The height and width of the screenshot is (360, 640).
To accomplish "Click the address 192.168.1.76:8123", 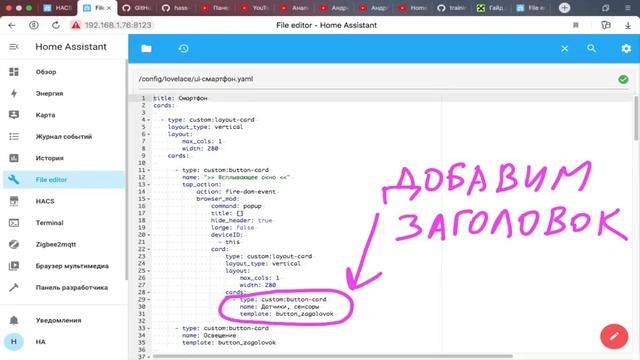I will [x=118, y=25].
